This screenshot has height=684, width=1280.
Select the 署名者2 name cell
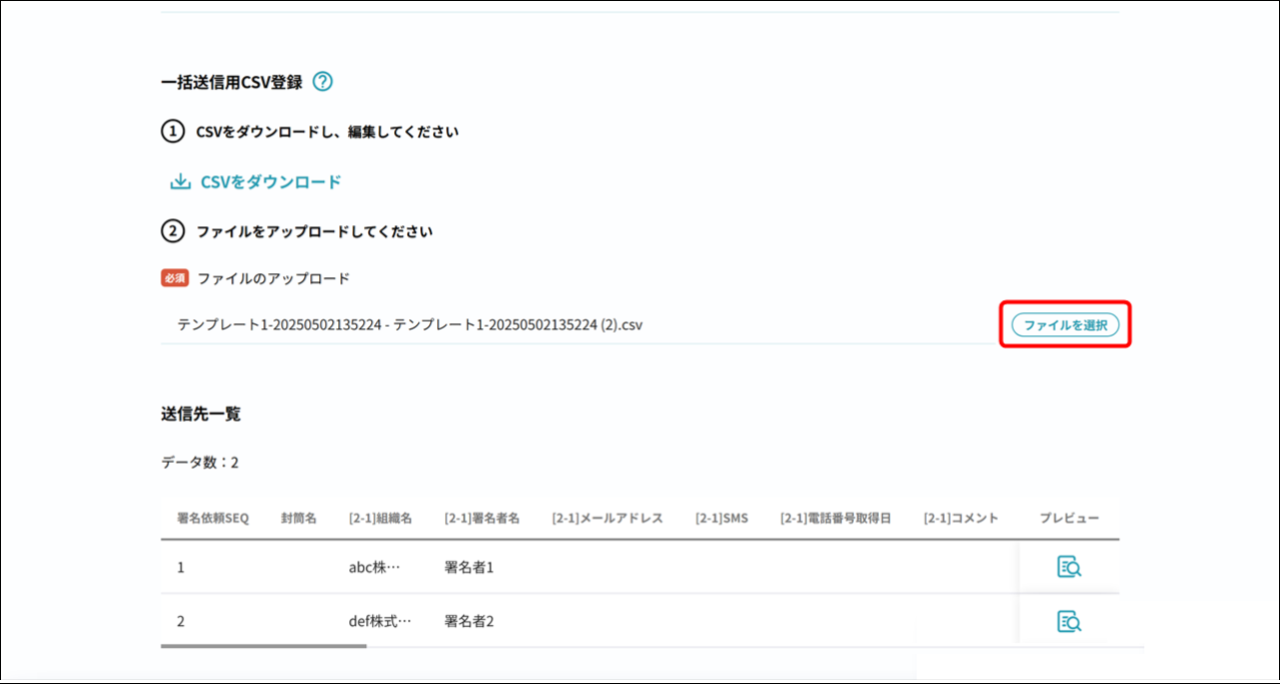(469, 622)
